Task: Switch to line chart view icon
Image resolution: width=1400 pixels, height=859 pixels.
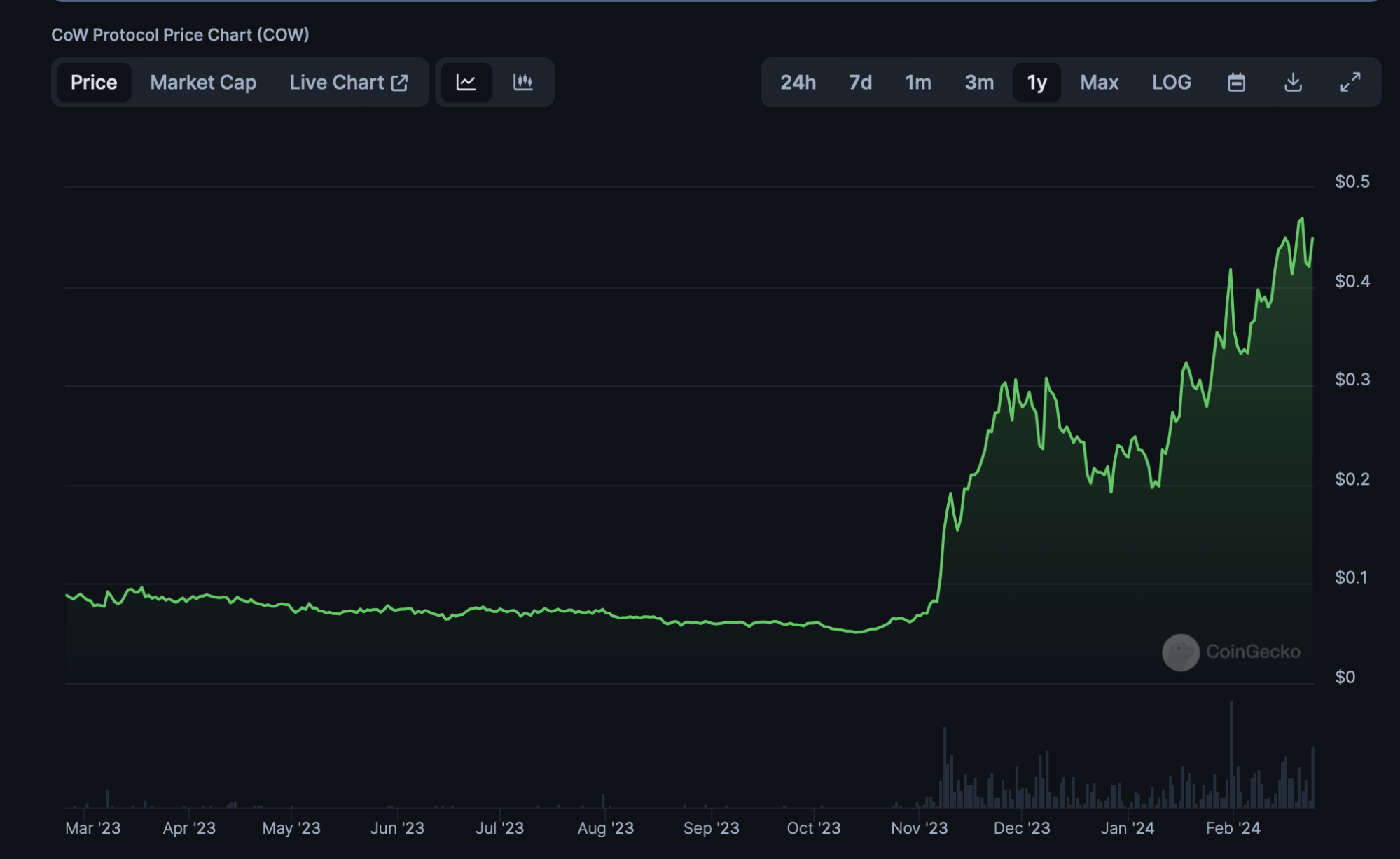Action: pyautogui.click(x=466, y=83)
